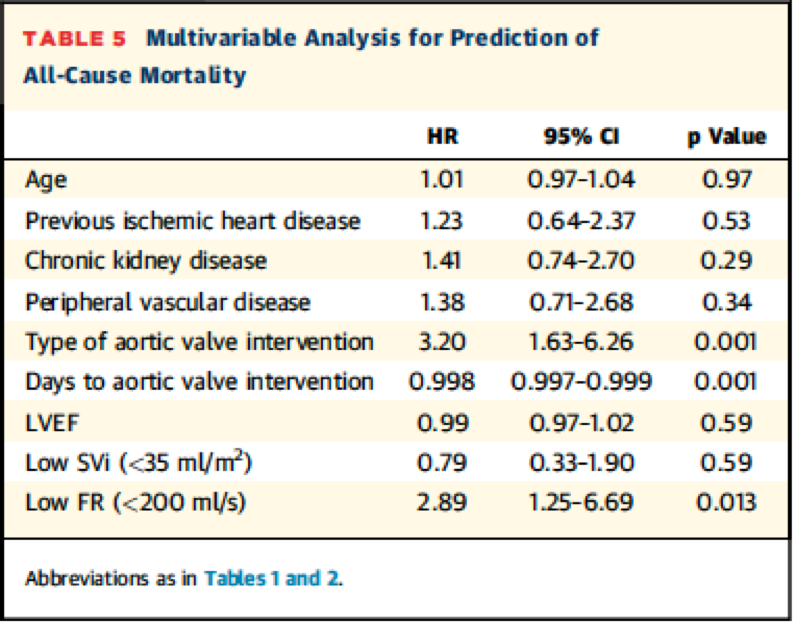Click the 'p Value' column header

point(726,136)
